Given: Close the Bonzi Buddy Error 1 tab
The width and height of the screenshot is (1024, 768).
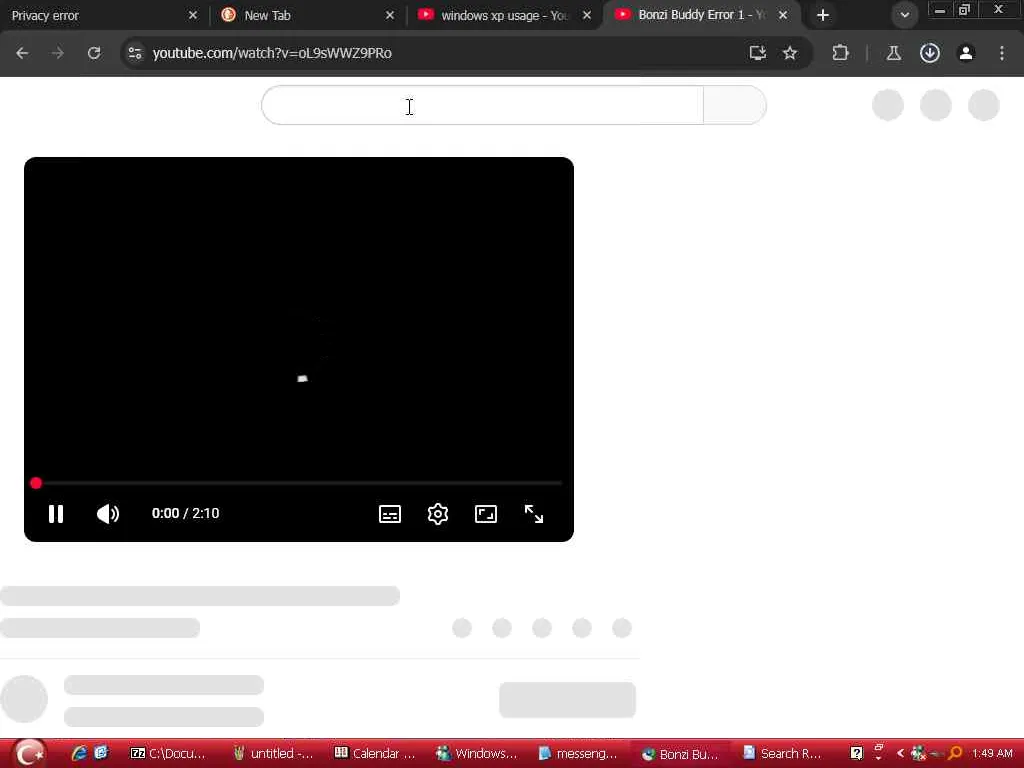Looking at the screenshot, I should 783,14.
